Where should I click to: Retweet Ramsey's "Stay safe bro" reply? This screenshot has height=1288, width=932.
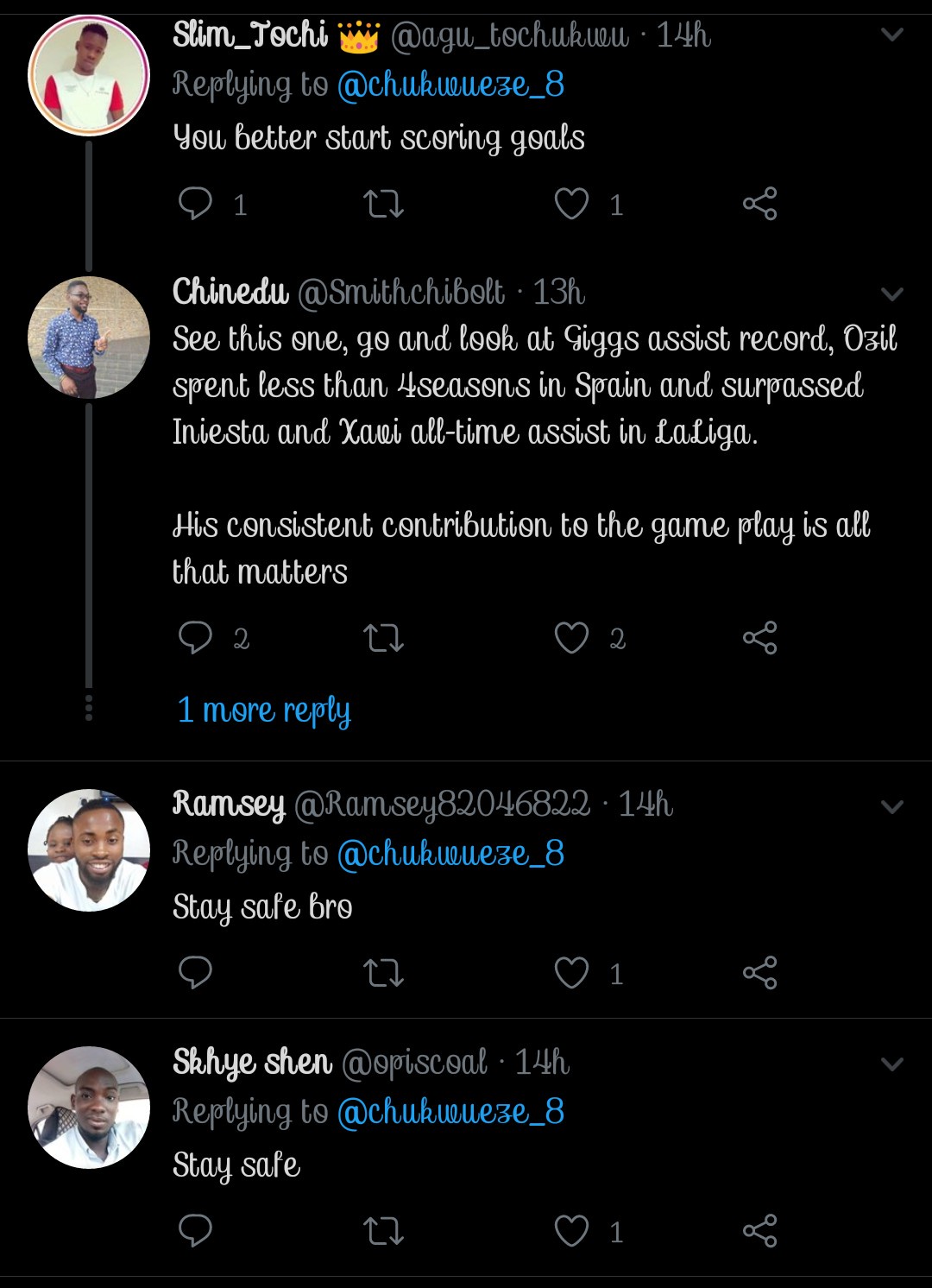coord(383,973)
